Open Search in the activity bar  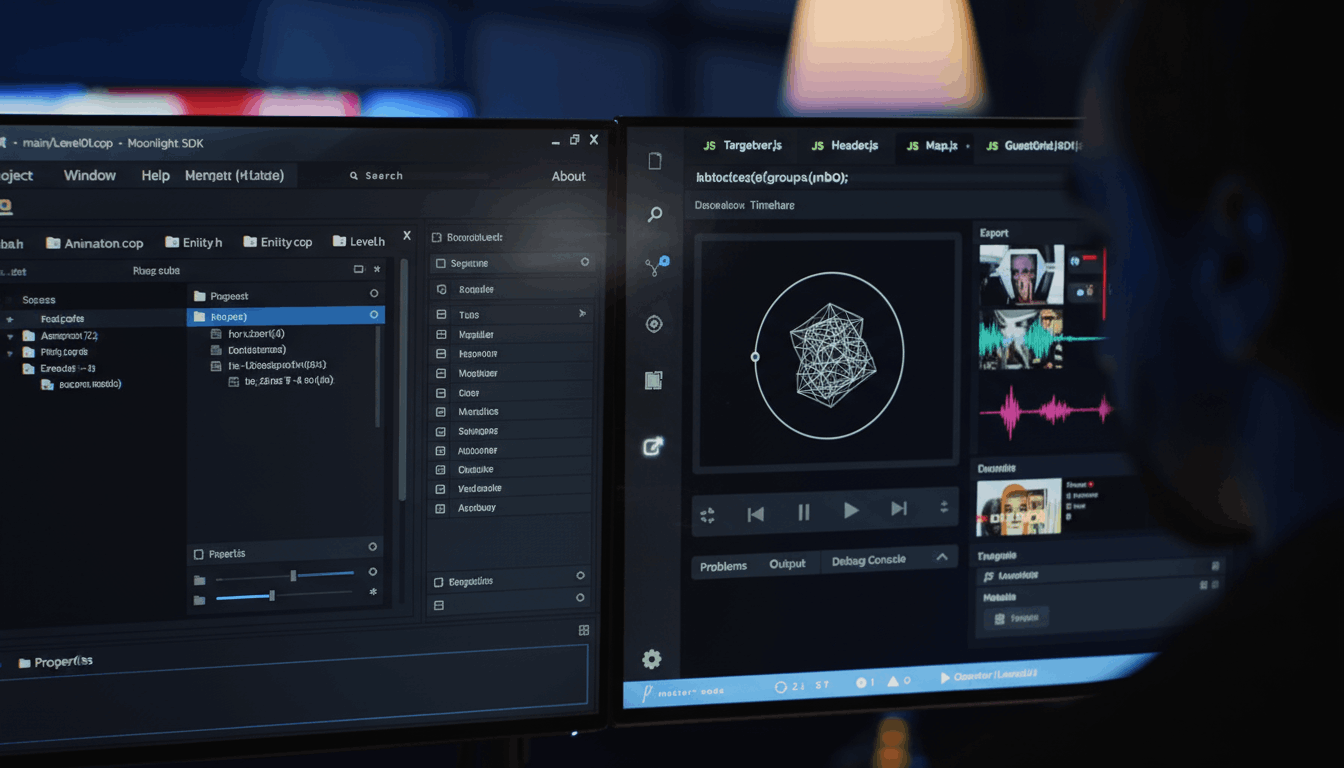pyautogui.click(x=654, y=214)
